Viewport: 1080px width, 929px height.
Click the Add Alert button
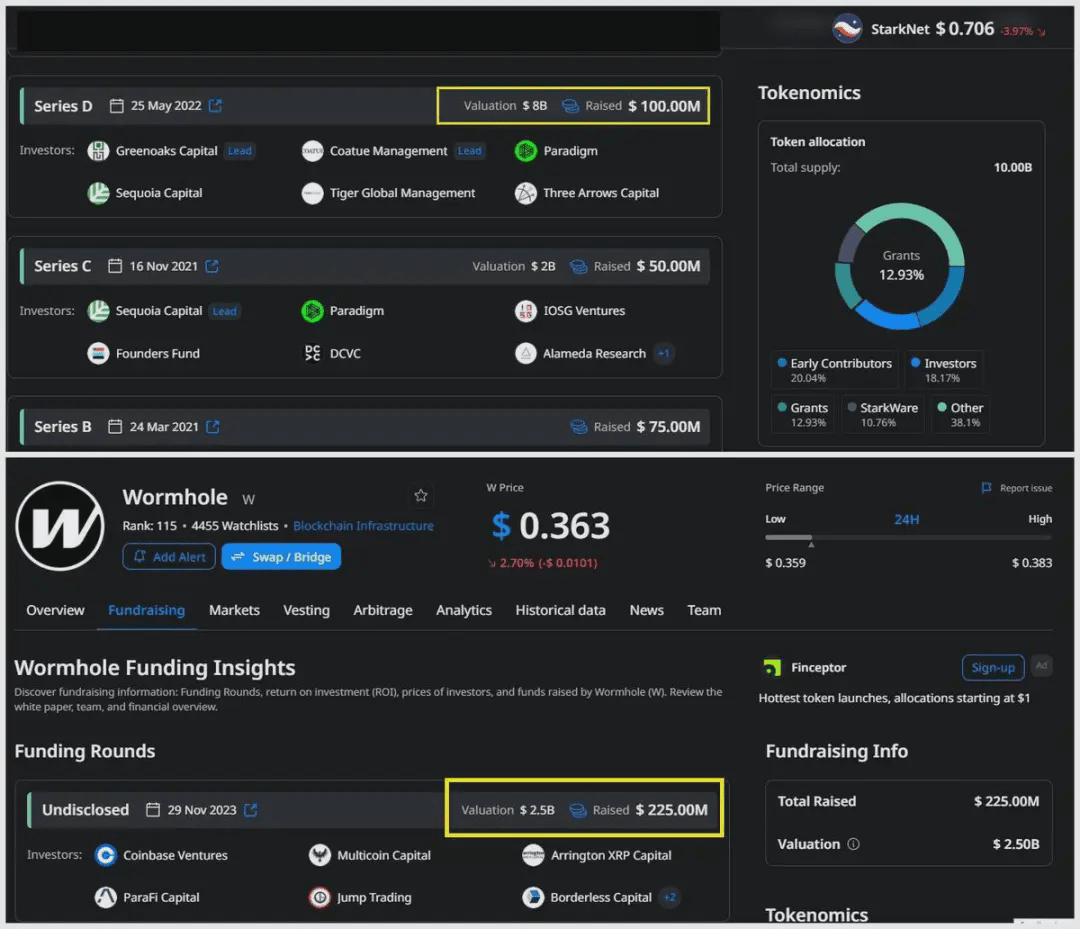[x=168, y=557]
